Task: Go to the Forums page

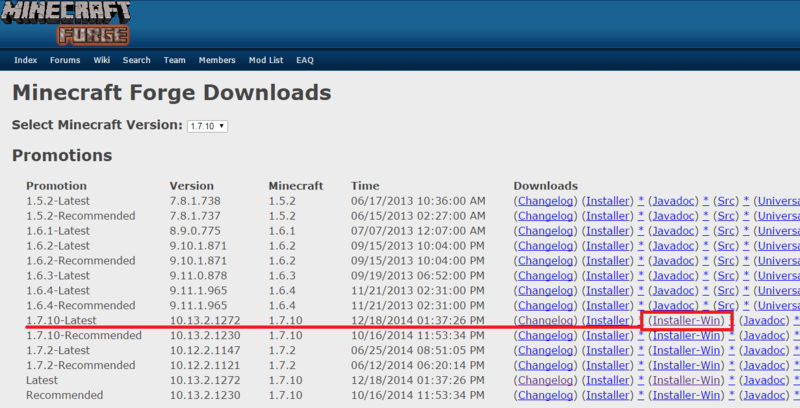Action: 65,60
